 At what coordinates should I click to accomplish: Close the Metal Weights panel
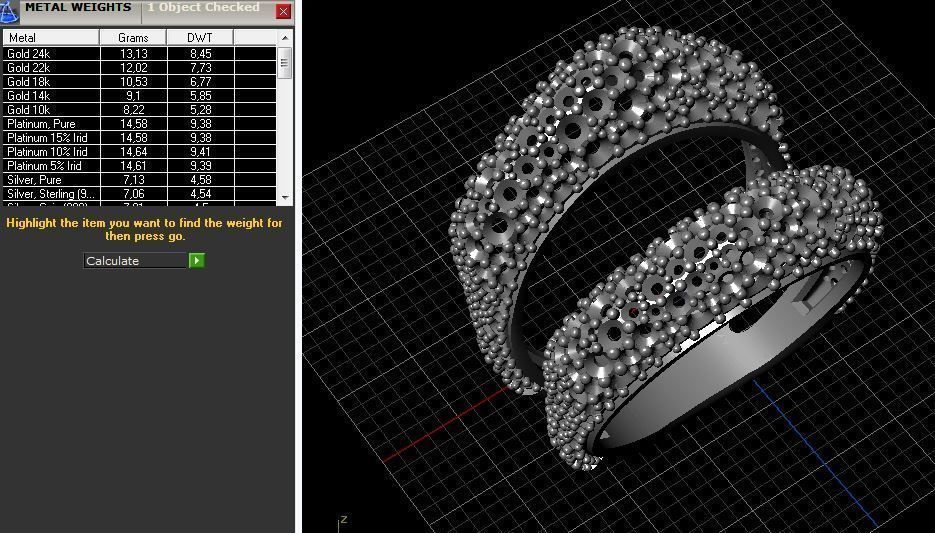click(x=283, y=11)
